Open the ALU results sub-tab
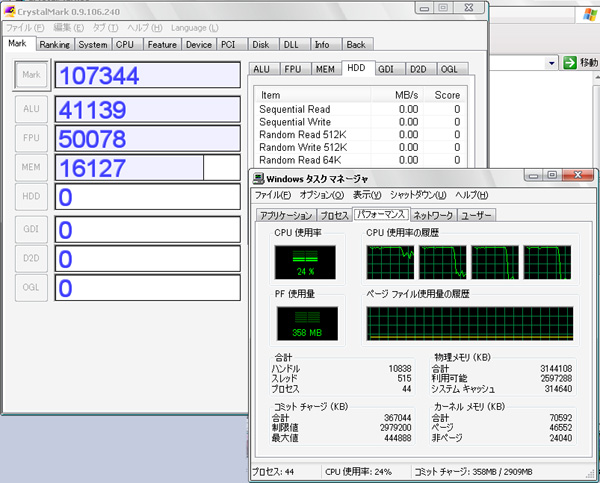The width and height of the screenshot is (600, 483). 262,69
